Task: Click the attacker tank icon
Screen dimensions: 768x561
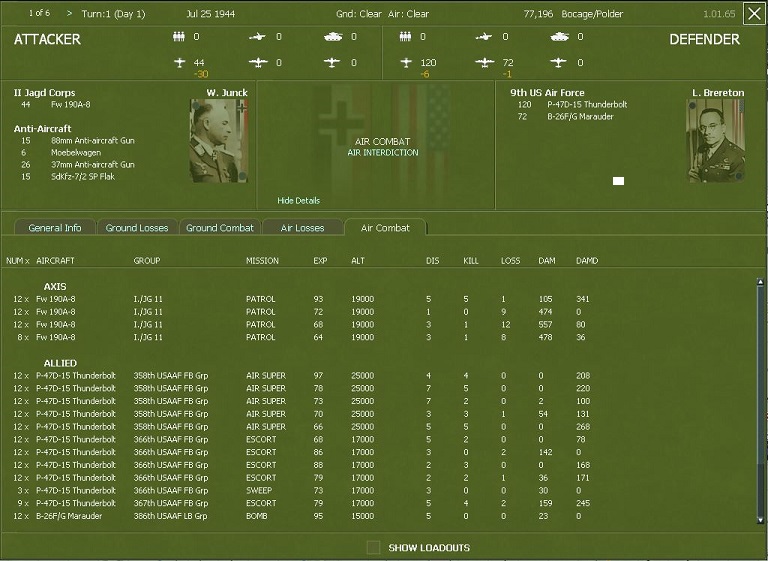Action: 333,37
